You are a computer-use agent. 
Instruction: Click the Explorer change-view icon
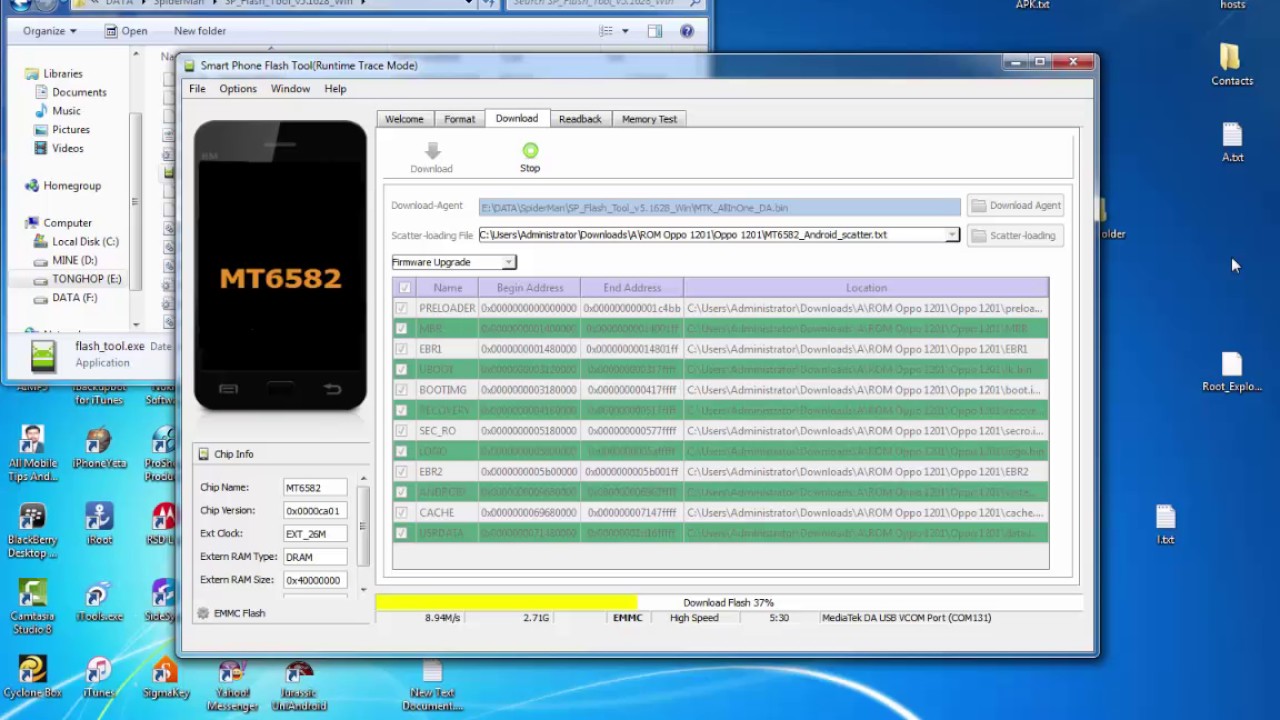[x=606, y=31]
